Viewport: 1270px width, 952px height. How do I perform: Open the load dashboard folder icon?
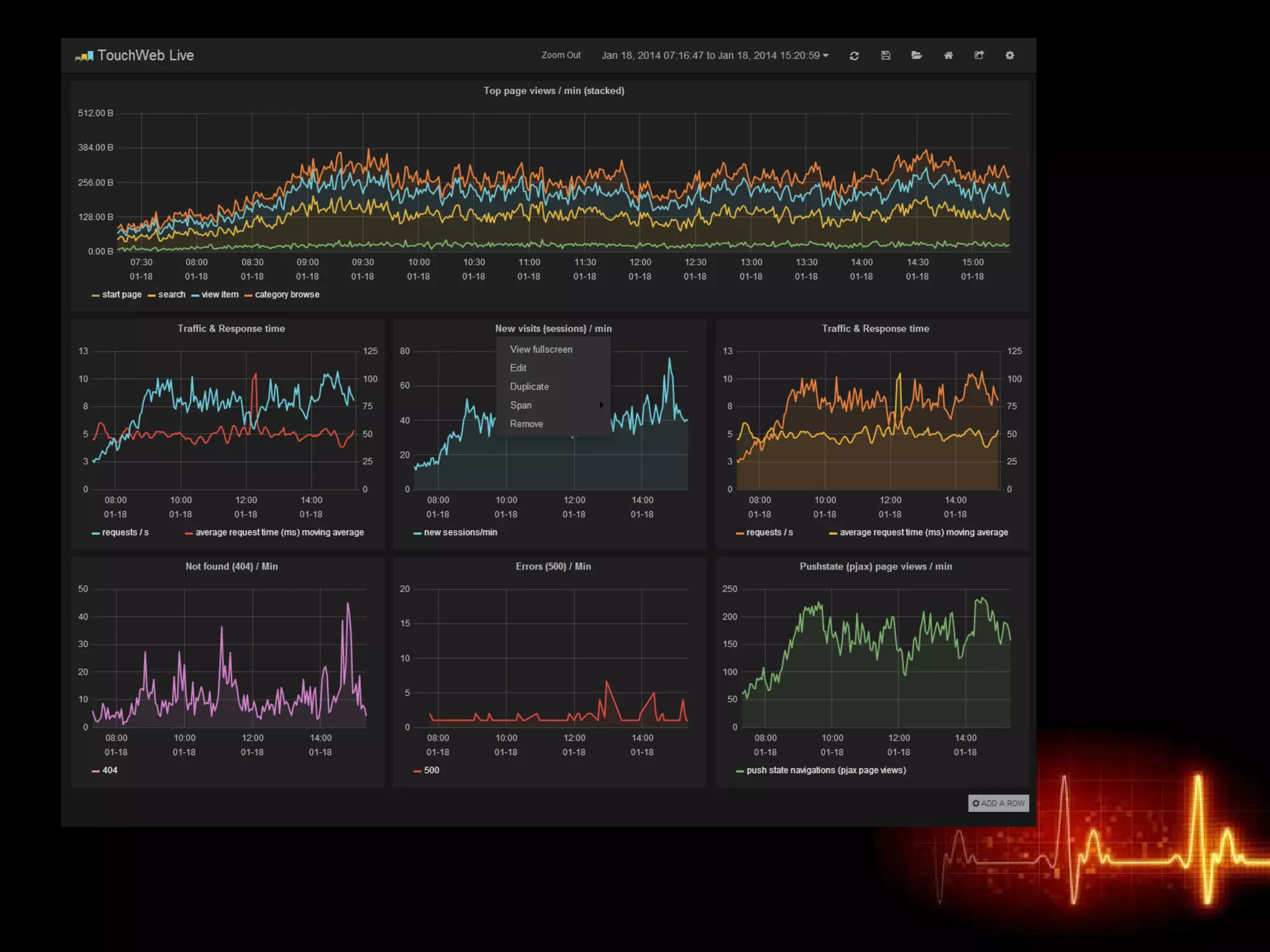click(x=917, y=56)
